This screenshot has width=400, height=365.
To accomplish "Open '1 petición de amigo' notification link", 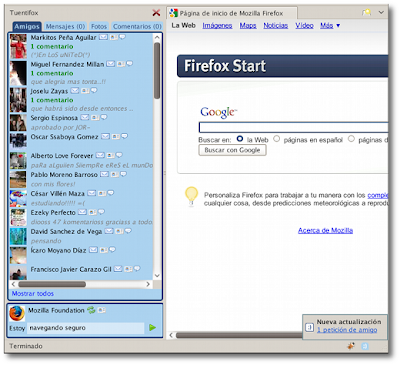I will tap(347, 330).
